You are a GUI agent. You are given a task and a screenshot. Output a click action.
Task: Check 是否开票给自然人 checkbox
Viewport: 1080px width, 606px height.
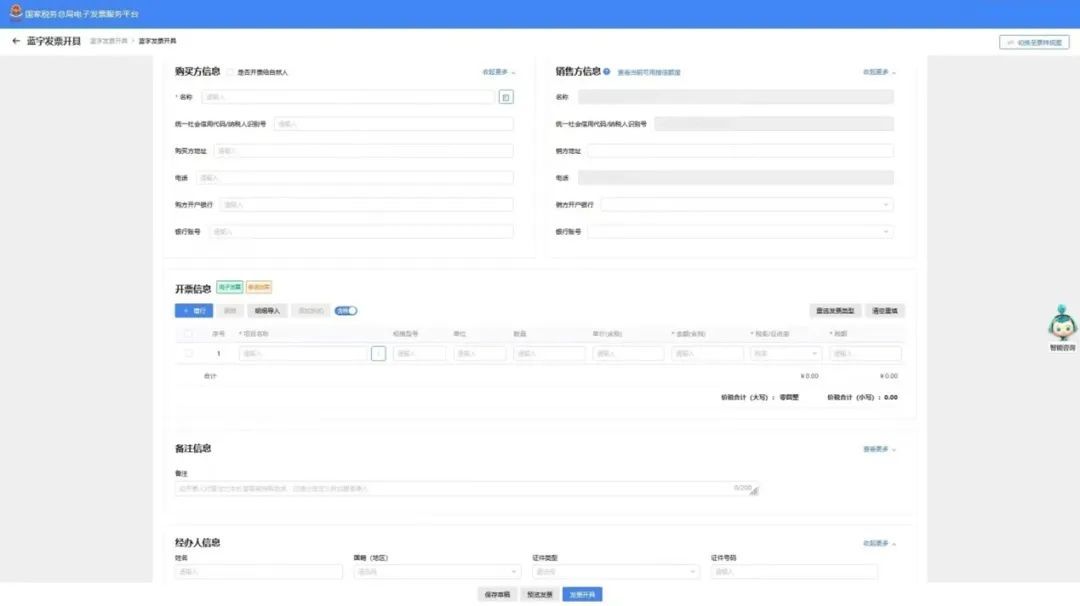[x=230, y=72]
